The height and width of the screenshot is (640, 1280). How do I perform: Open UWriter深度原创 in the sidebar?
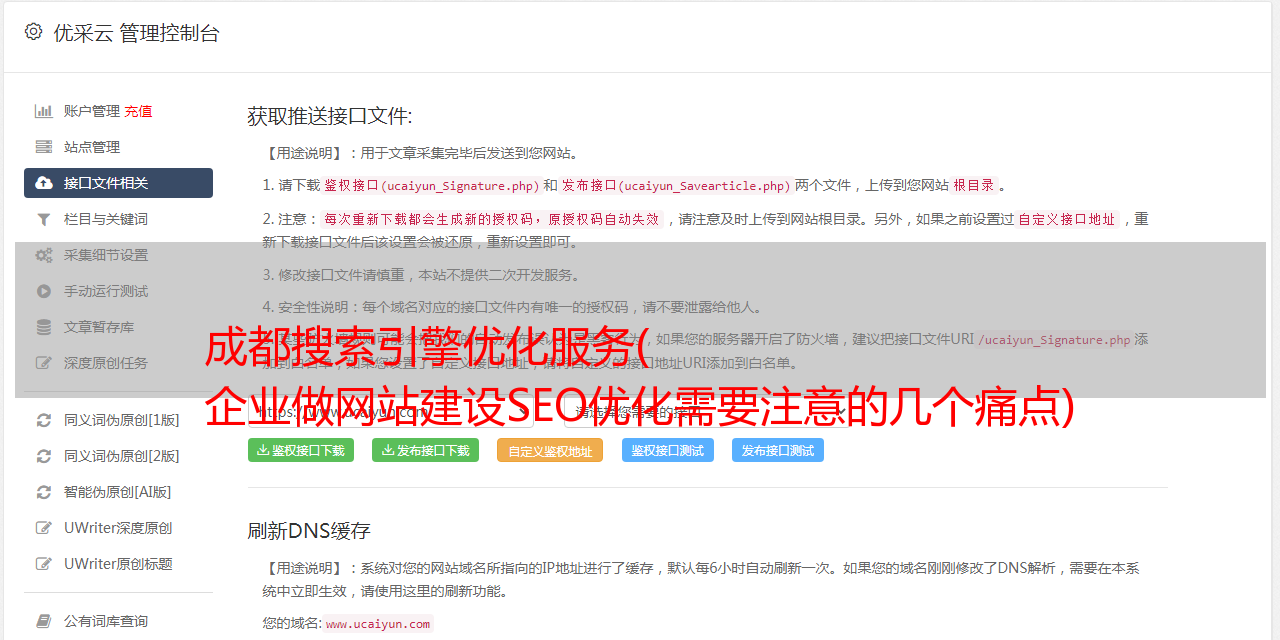pyautogui.click(x=118, y=528)
